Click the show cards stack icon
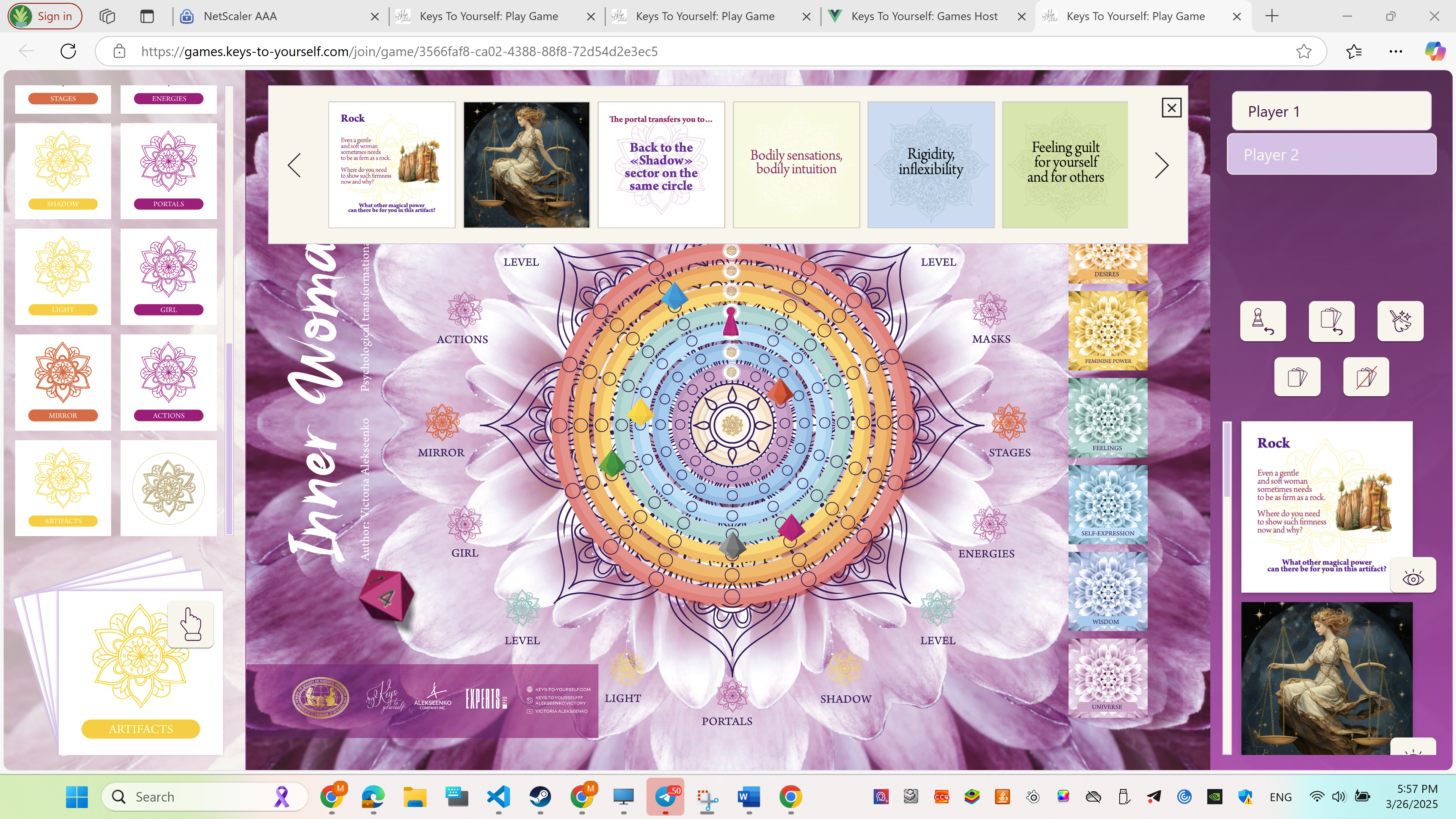Viewport: 1456px width, 819px height. pyautogui.click(x=1297, y=377)
